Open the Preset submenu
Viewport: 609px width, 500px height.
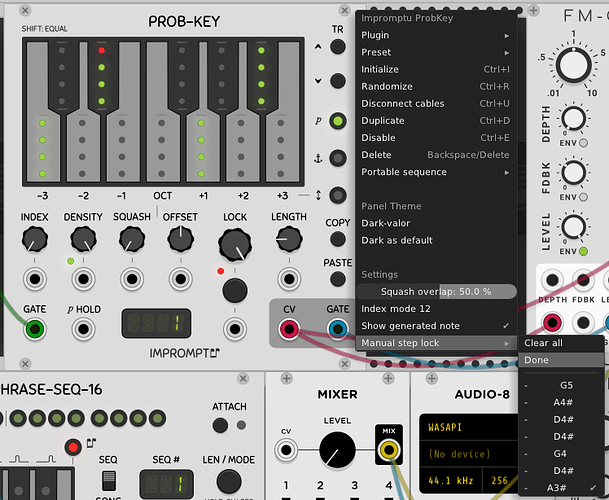[x=436, y=52]
